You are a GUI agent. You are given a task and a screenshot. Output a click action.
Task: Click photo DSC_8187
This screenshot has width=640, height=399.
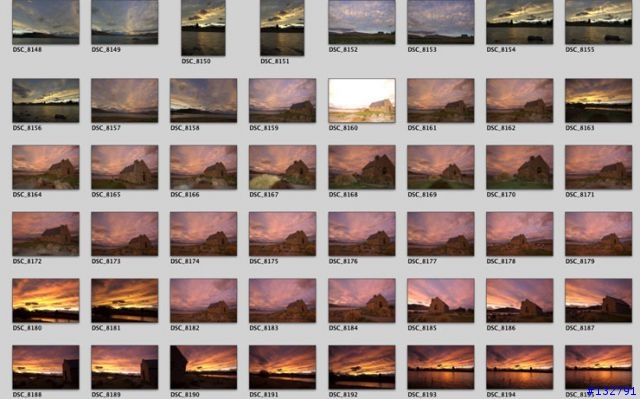[598, 300]
